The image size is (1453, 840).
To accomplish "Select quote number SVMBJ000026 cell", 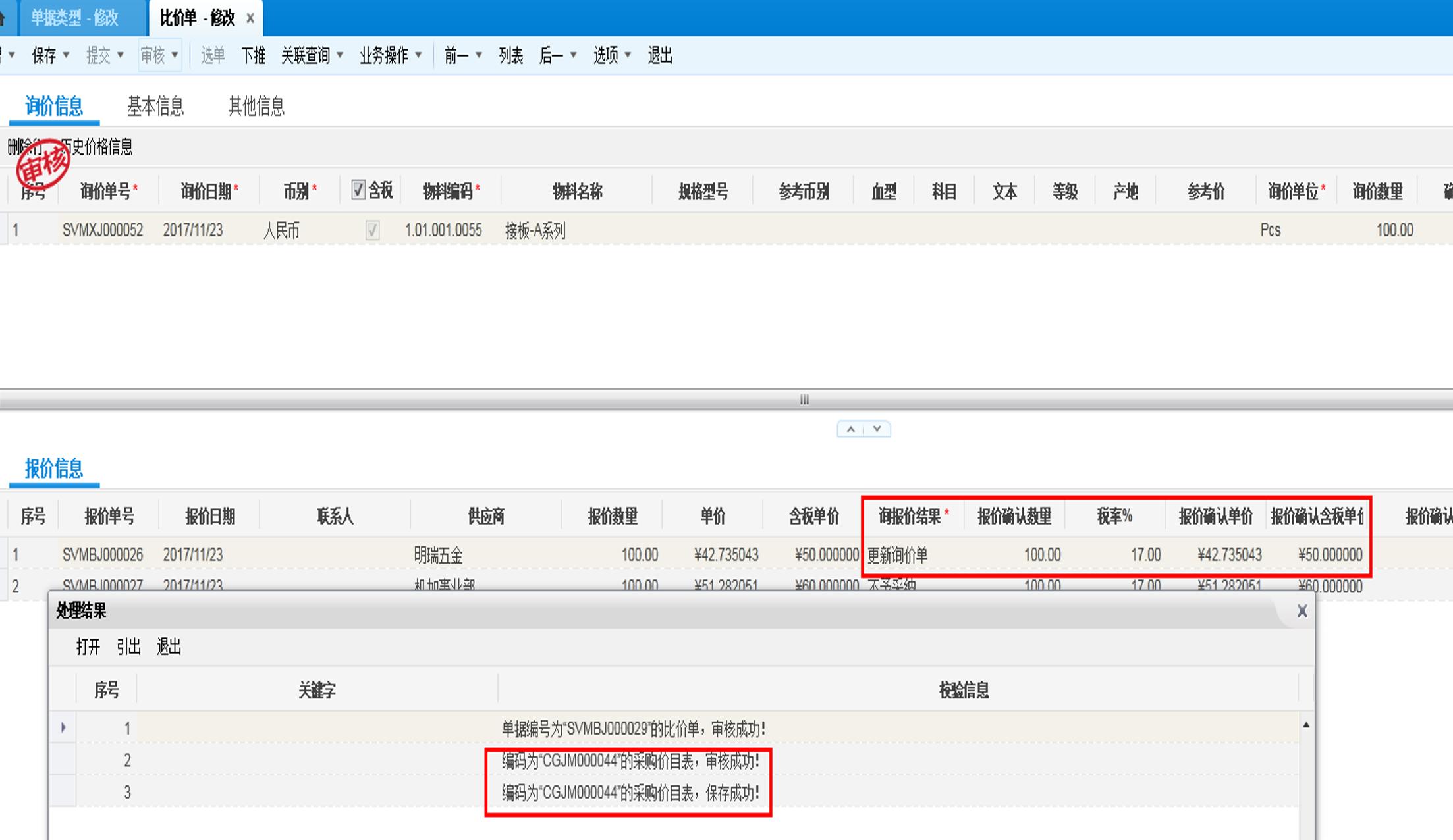I will click(x=103, y=555).
